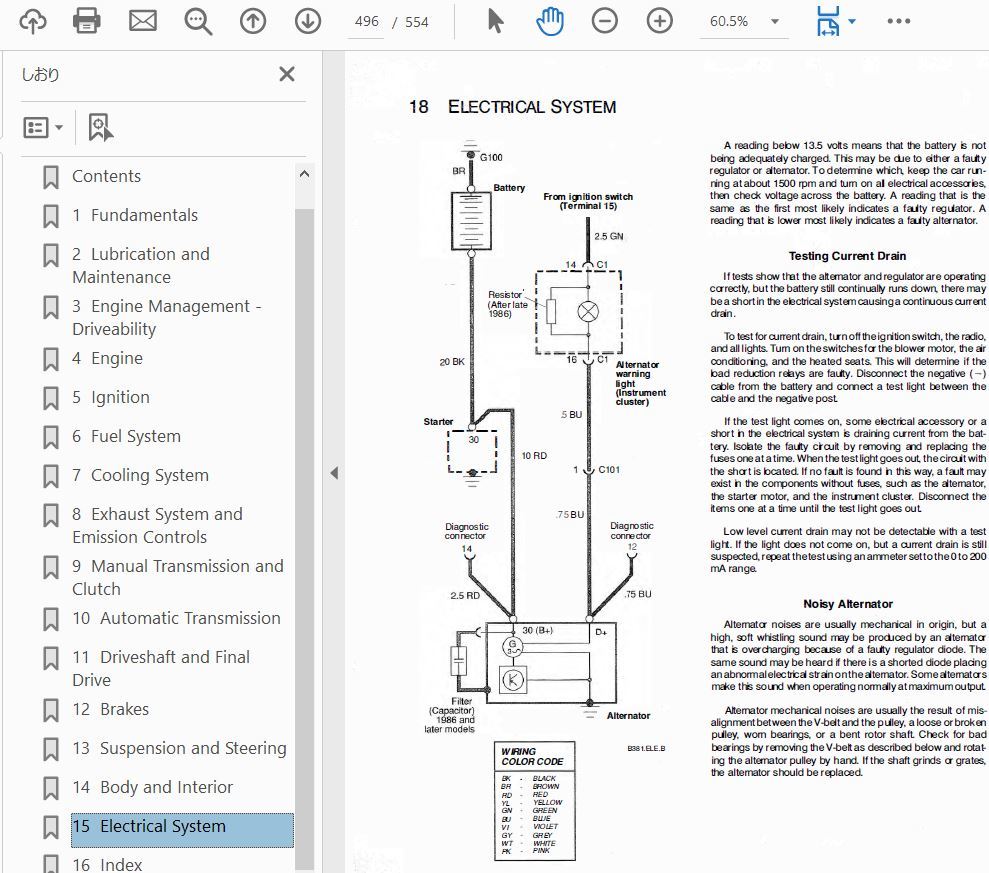This screenshot has width=989, height=873.
Task: Click the bookmark icon beside 6 Fuel System
Action: [51, 438]
